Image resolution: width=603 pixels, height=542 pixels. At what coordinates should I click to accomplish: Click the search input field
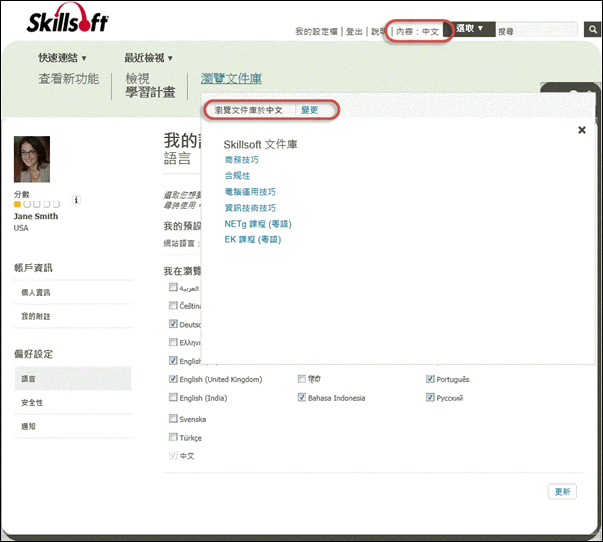pos(537,30)
